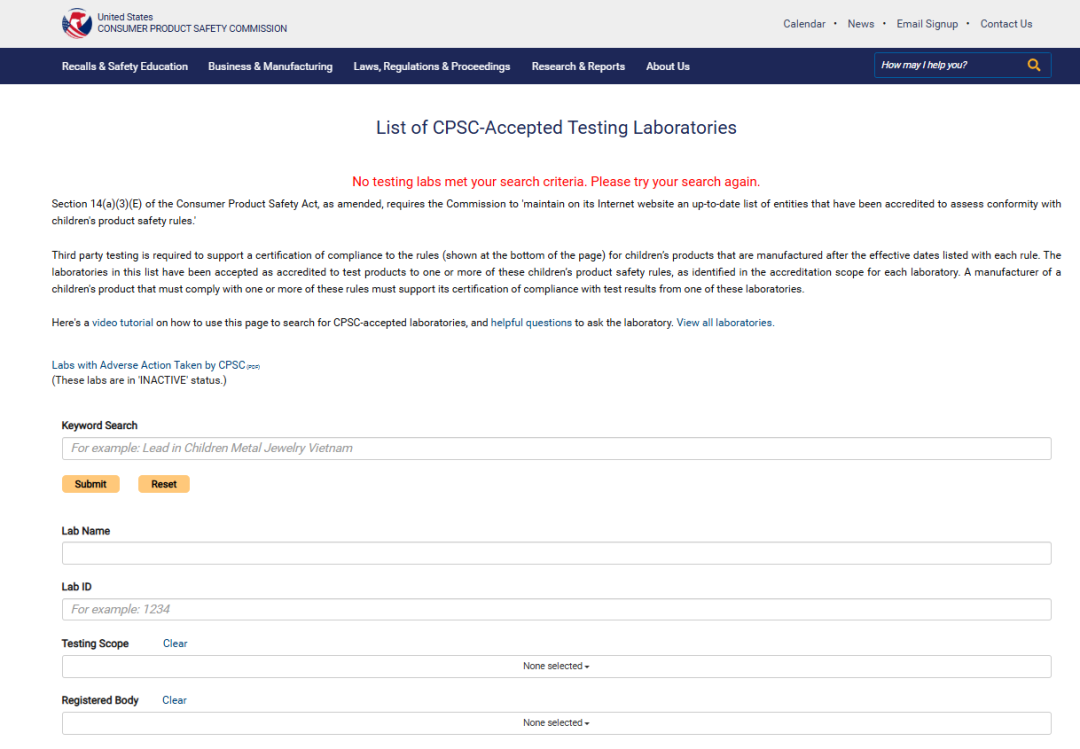The width and height of the screenshot is (1080, 749).
Task: Open Labs with Adverse Action Taken by CPSC
Action: pyautogui.click(x=156, y=365)
